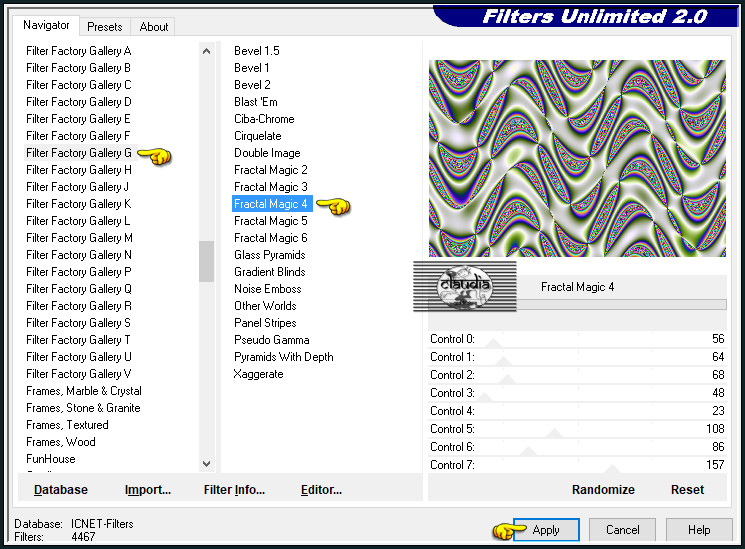745x549 pixels.
Task: Choose the Glass Pyramids filter
Action: pyautogui.click(x=270, y=255)
